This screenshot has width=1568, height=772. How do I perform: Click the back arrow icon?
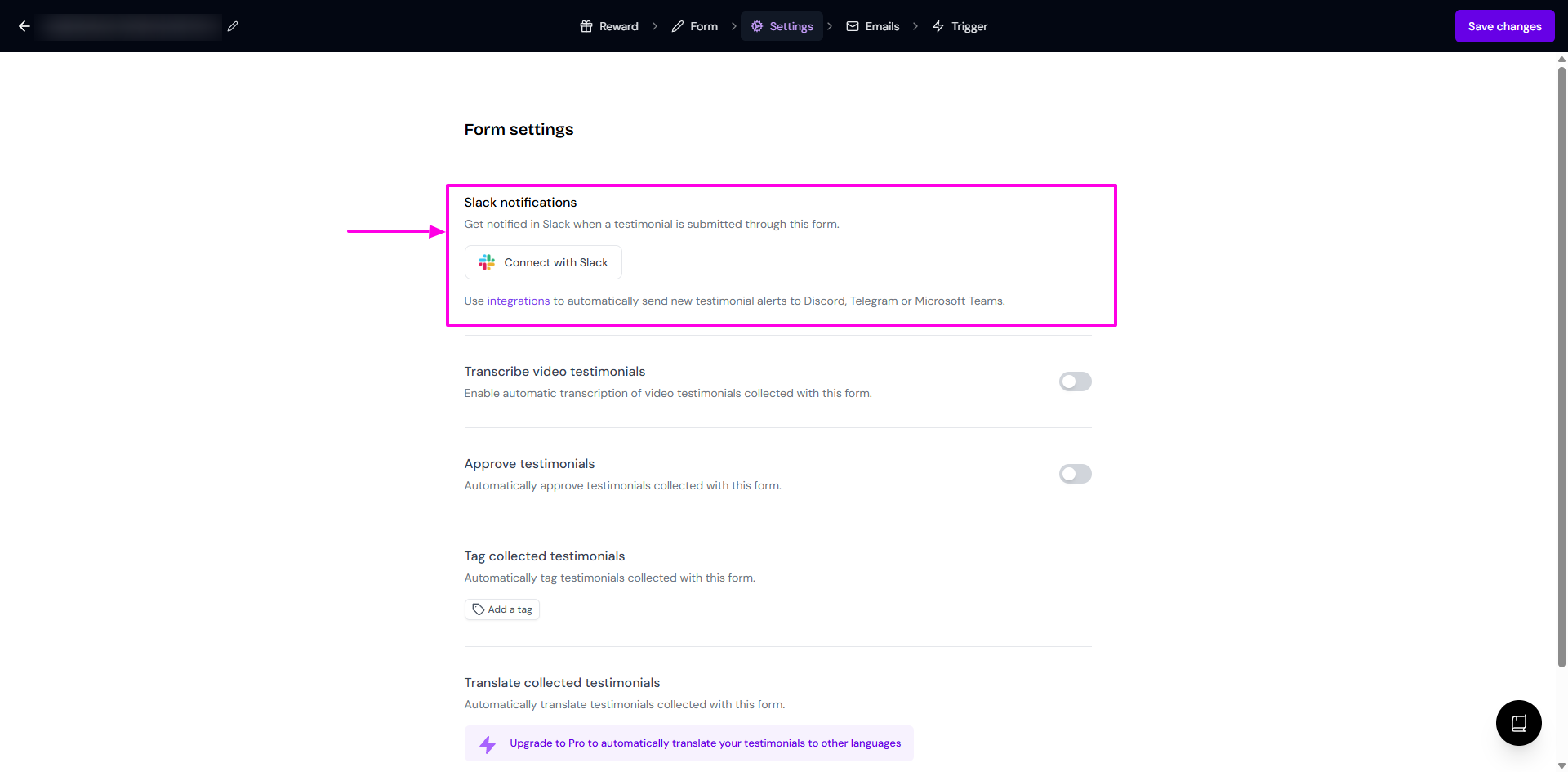24,26
